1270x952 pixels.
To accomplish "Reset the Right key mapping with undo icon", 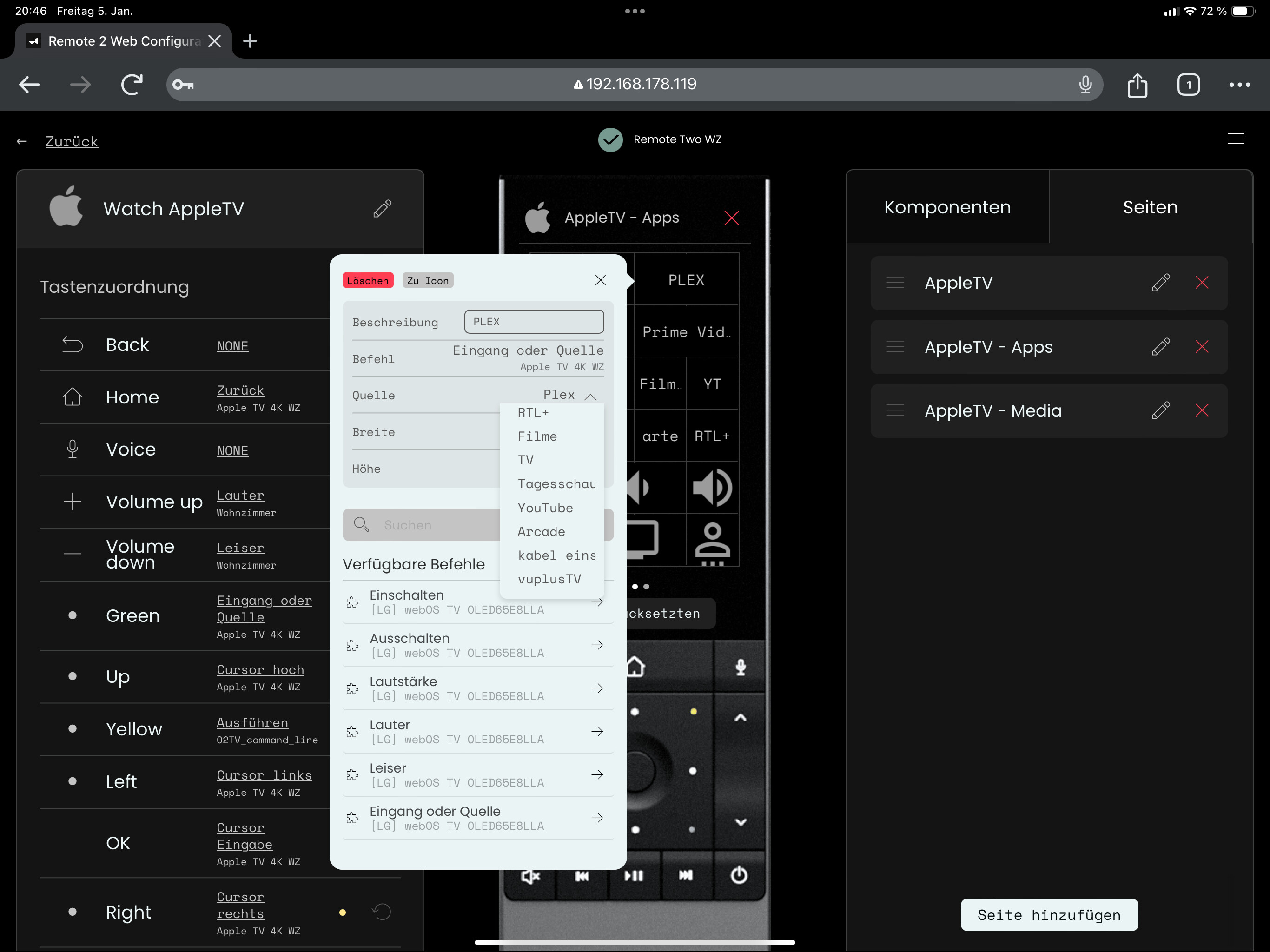I will (382, 911).
